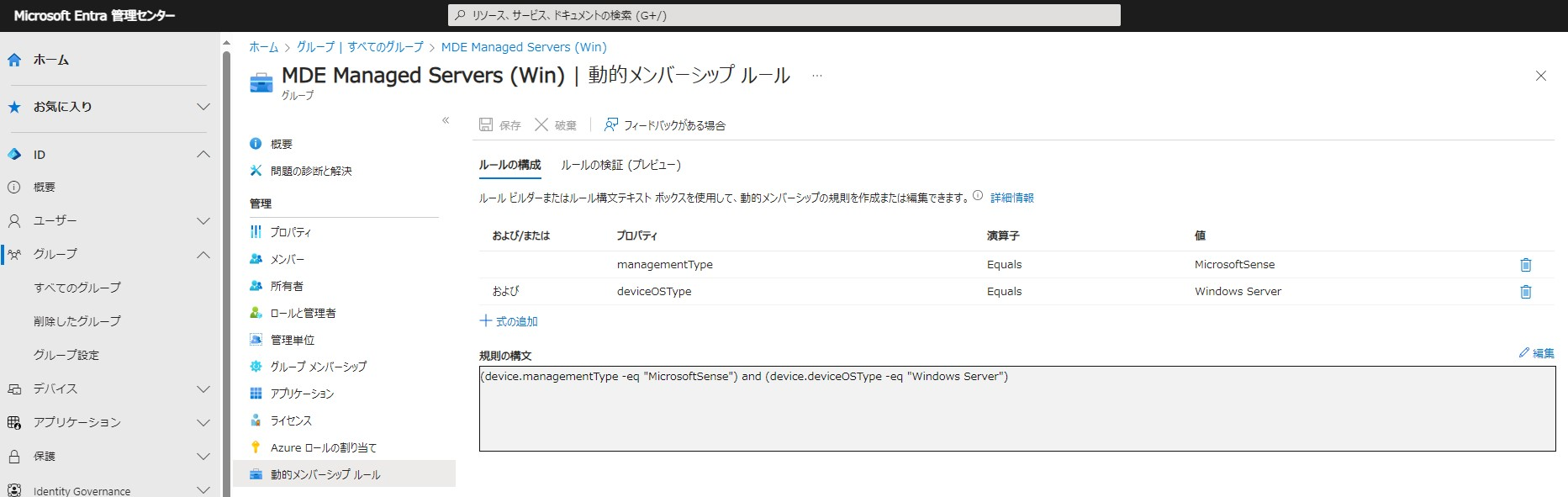Image resolution: width=1568 pixels, height=497 pixels.
Task: Click the デバイス devices icon
Action: [14, 389]
